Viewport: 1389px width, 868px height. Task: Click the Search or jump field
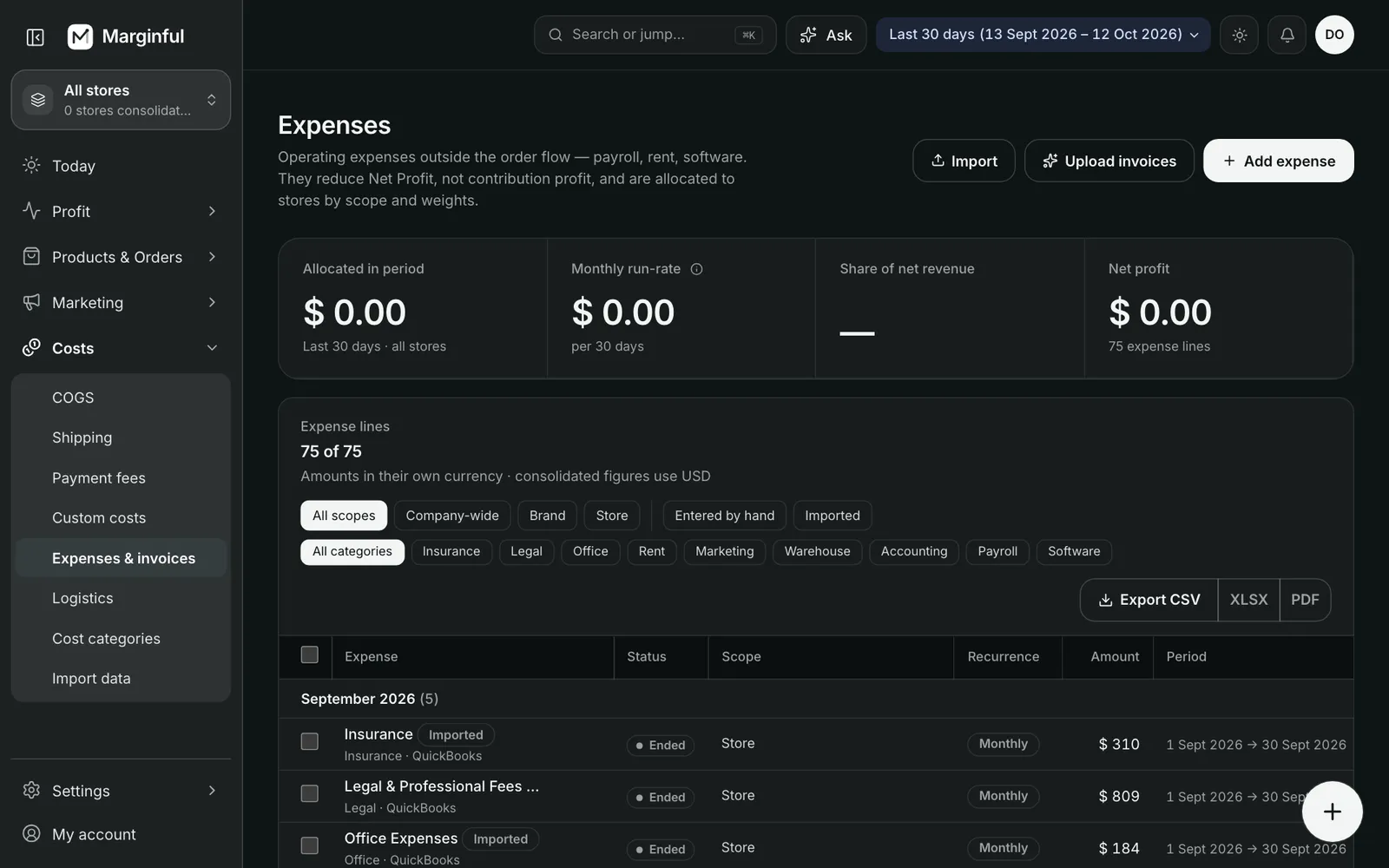pos(655,35)
